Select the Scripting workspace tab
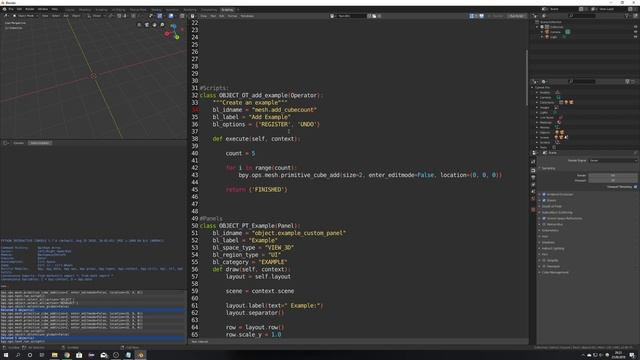640x360 pixels. (227, 9)
